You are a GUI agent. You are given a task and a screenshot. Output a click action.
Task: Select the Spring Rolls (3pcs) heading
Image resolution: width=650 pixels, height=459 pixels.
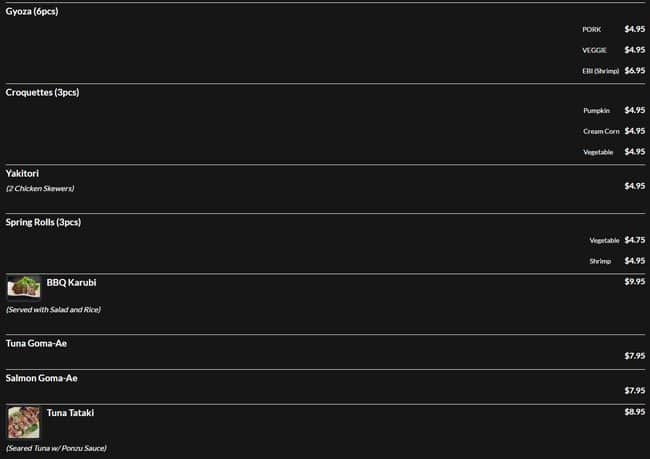(43, 222)
